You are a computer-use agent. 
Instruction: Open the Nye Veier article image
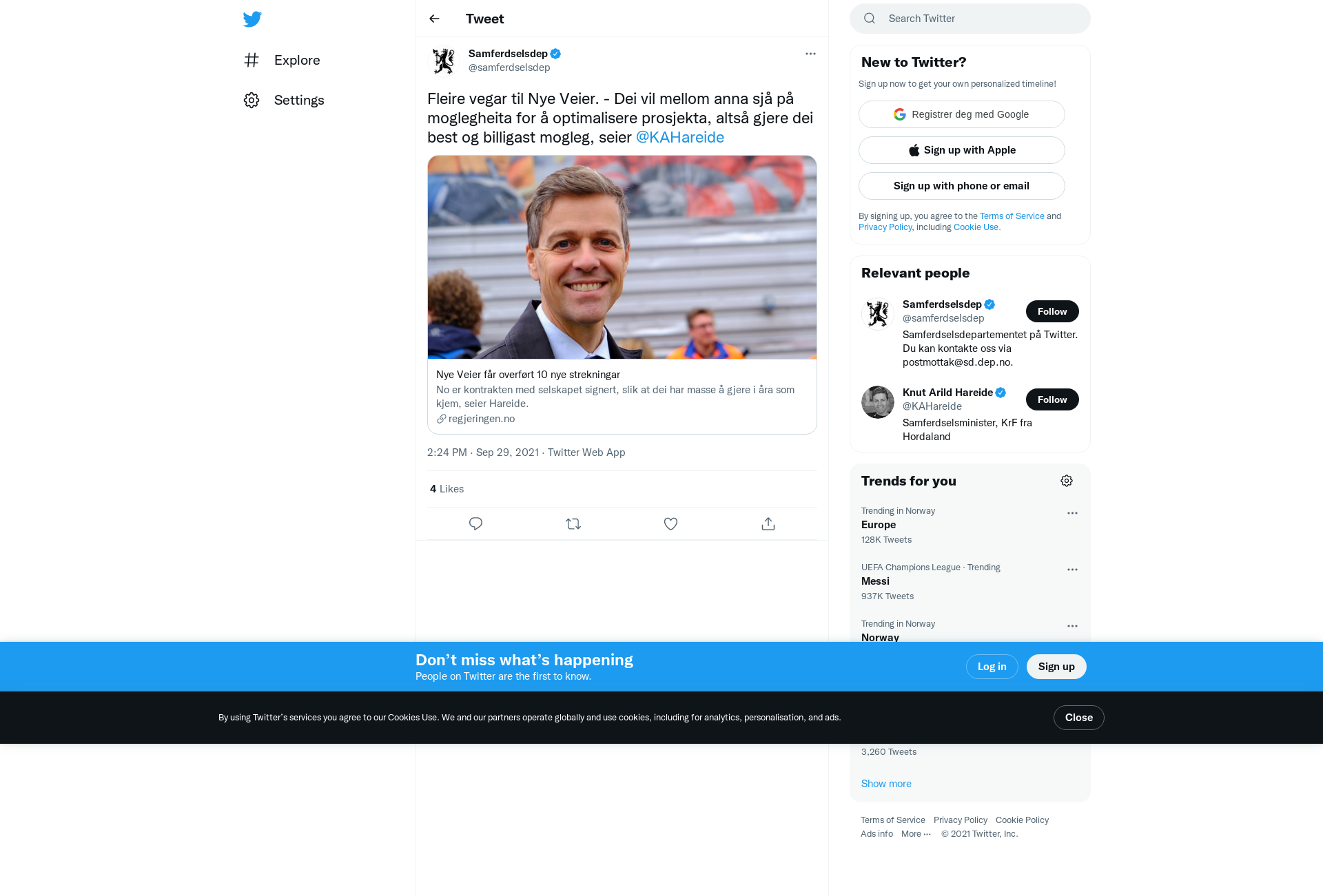pos(622,257)
